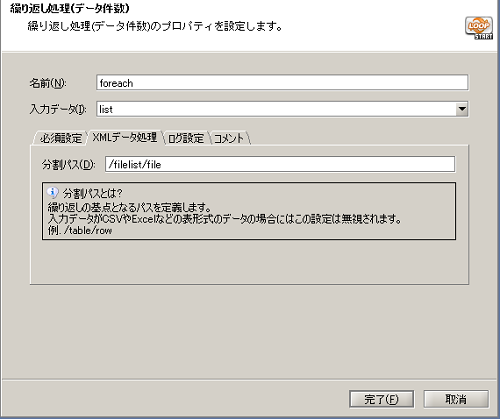Focus the 名前 text field containing foreach

tap(282, 83)
